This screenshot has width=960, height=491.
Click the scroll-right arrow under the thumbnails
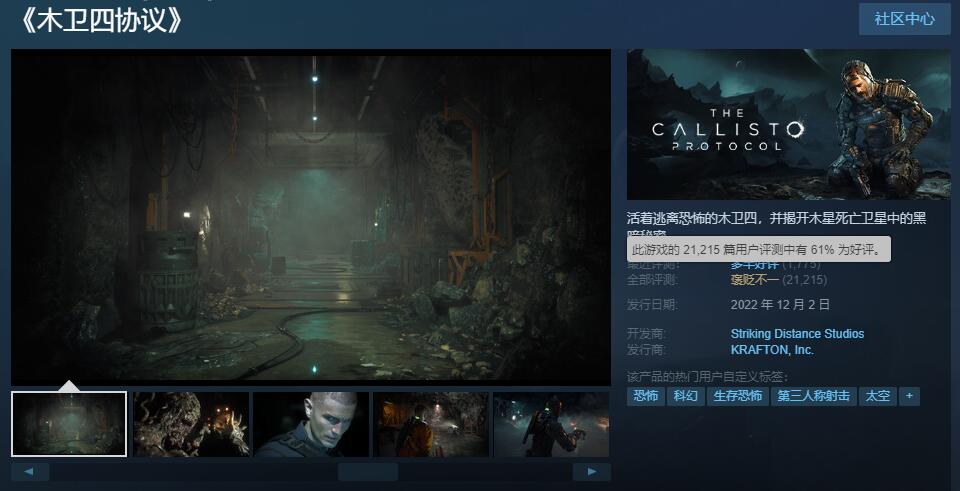point(591,472)
